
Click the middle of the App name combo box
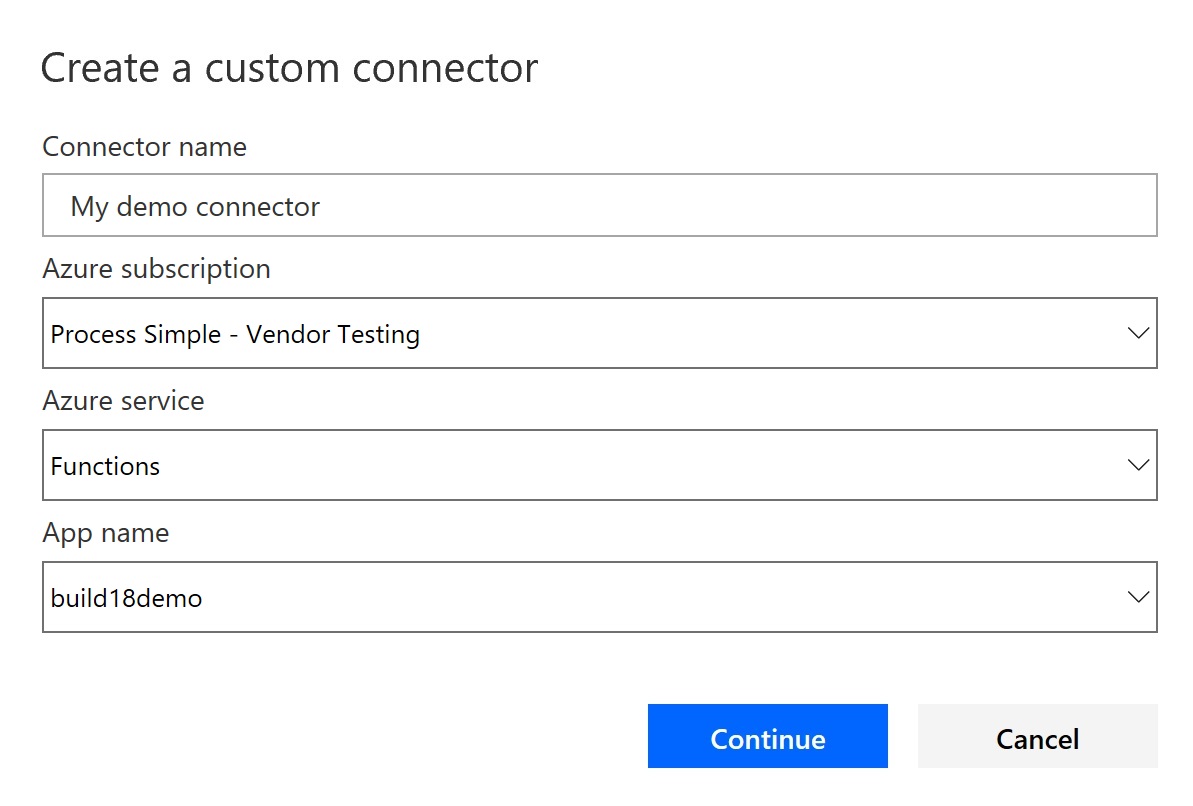599,597
